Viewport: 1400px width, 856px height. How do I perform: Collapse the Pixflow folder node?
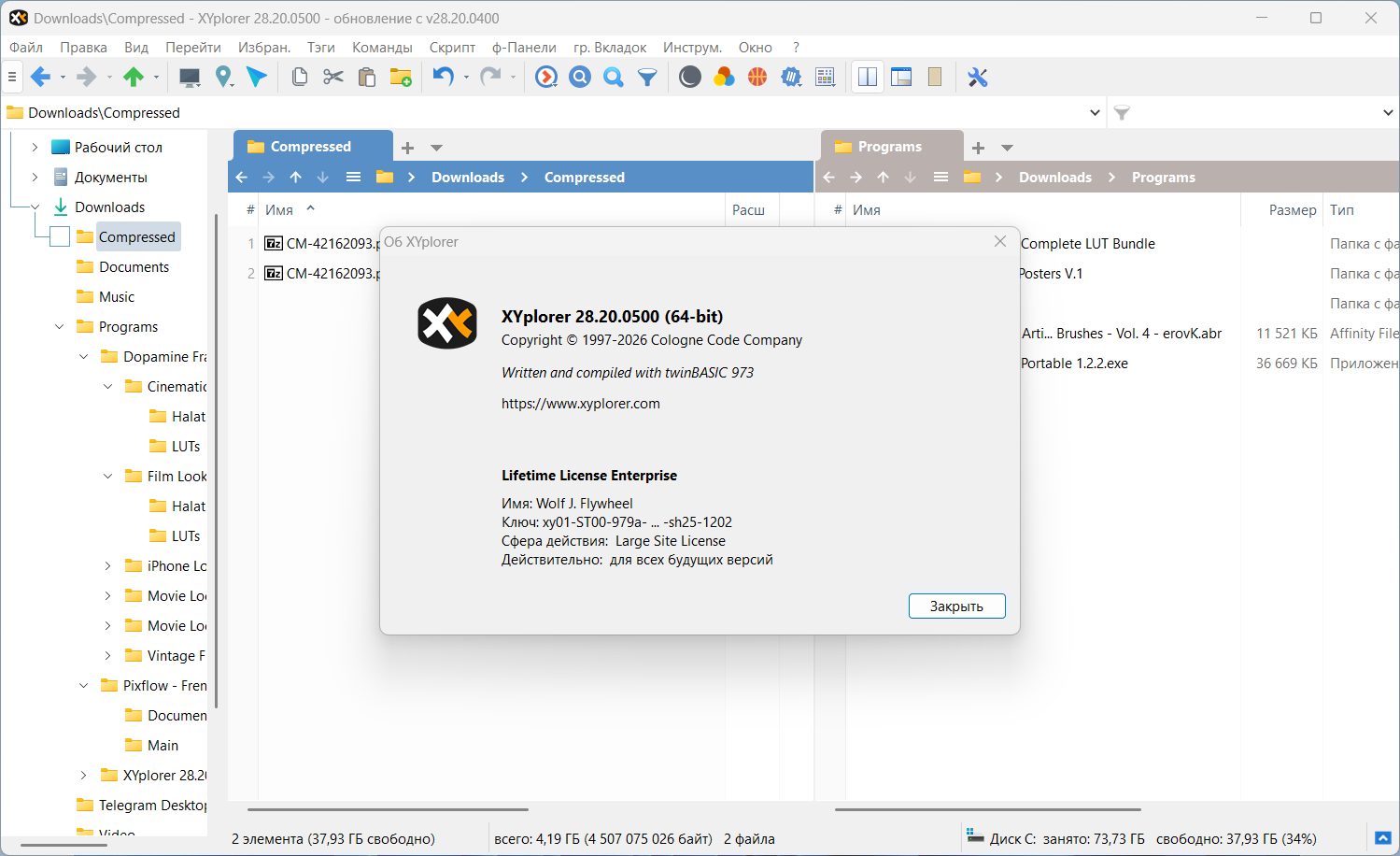[x=84, y=685]
